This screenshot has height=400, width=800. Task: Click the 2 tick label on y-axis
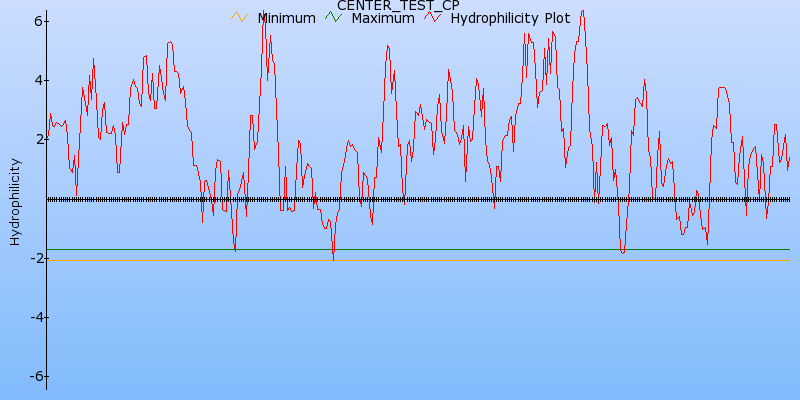[37, 139]
